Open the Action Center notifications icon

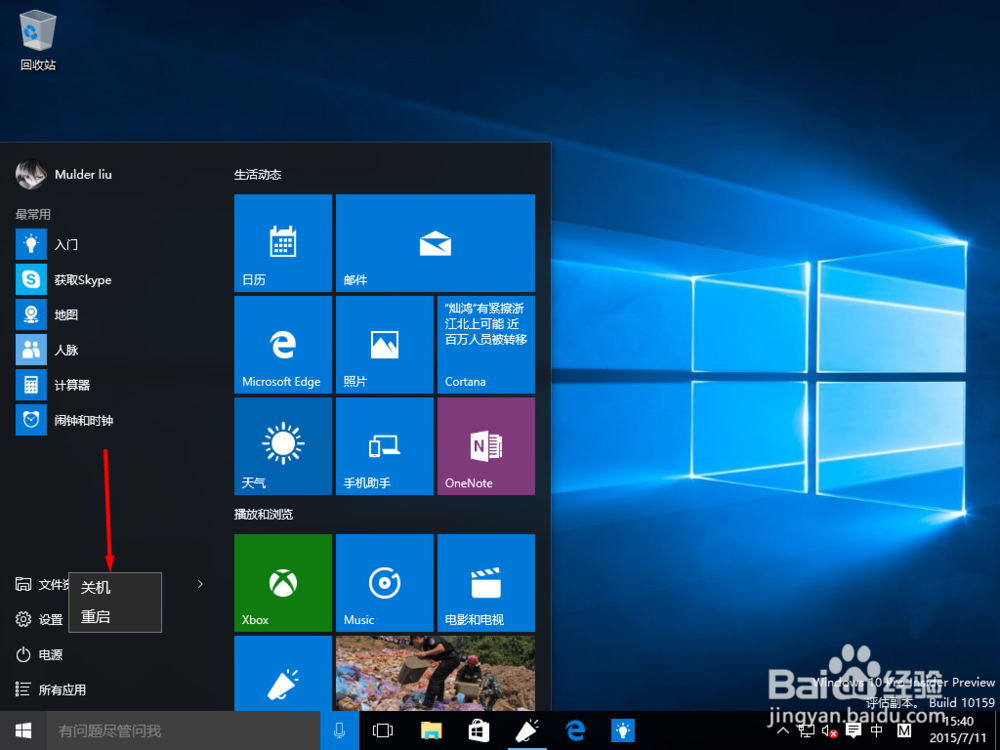coord(853,731)
